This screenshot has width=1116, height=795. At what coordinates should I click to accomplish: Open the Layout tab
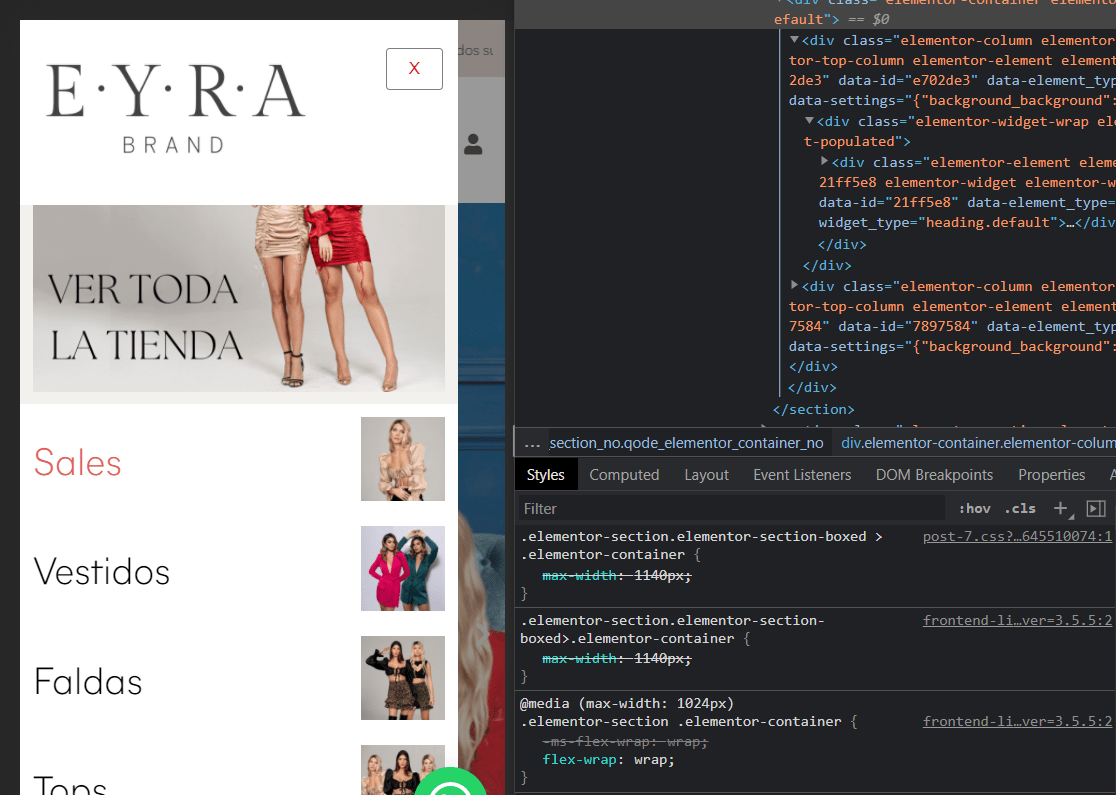coord(707,475)
